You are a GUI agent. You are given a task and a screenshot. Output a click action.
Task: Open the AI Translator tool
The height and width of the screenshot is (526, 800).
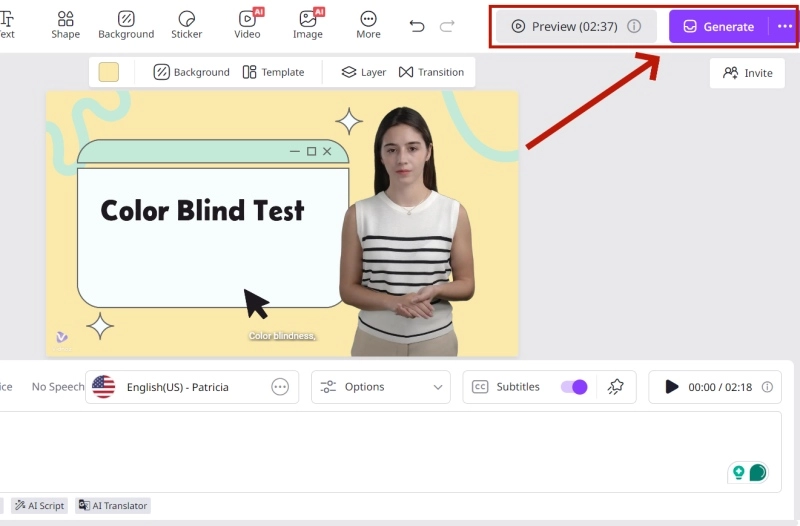tap(113, 506)
